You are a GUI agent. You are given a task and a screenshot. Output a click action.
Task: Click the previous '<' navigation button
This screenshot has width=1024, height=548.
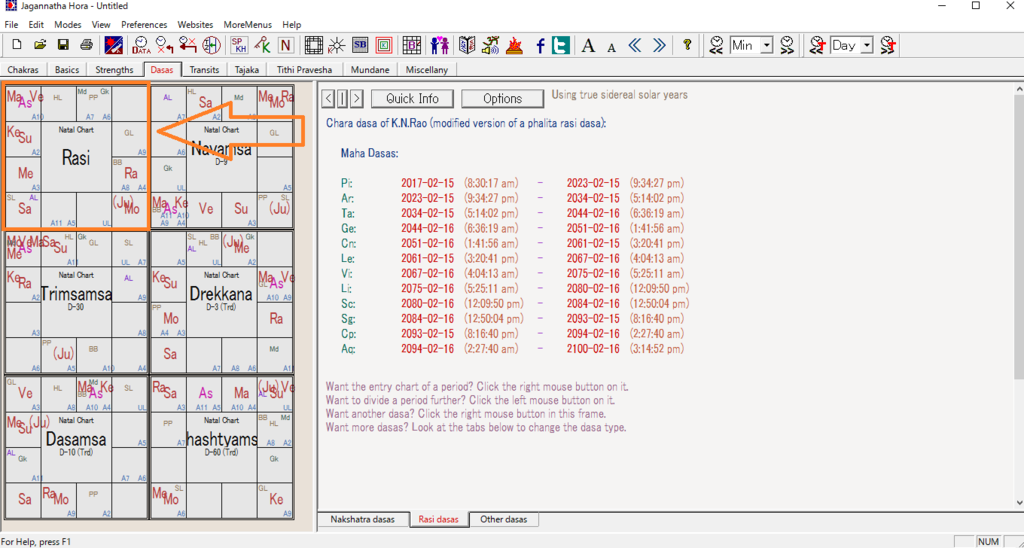(329, 99)
